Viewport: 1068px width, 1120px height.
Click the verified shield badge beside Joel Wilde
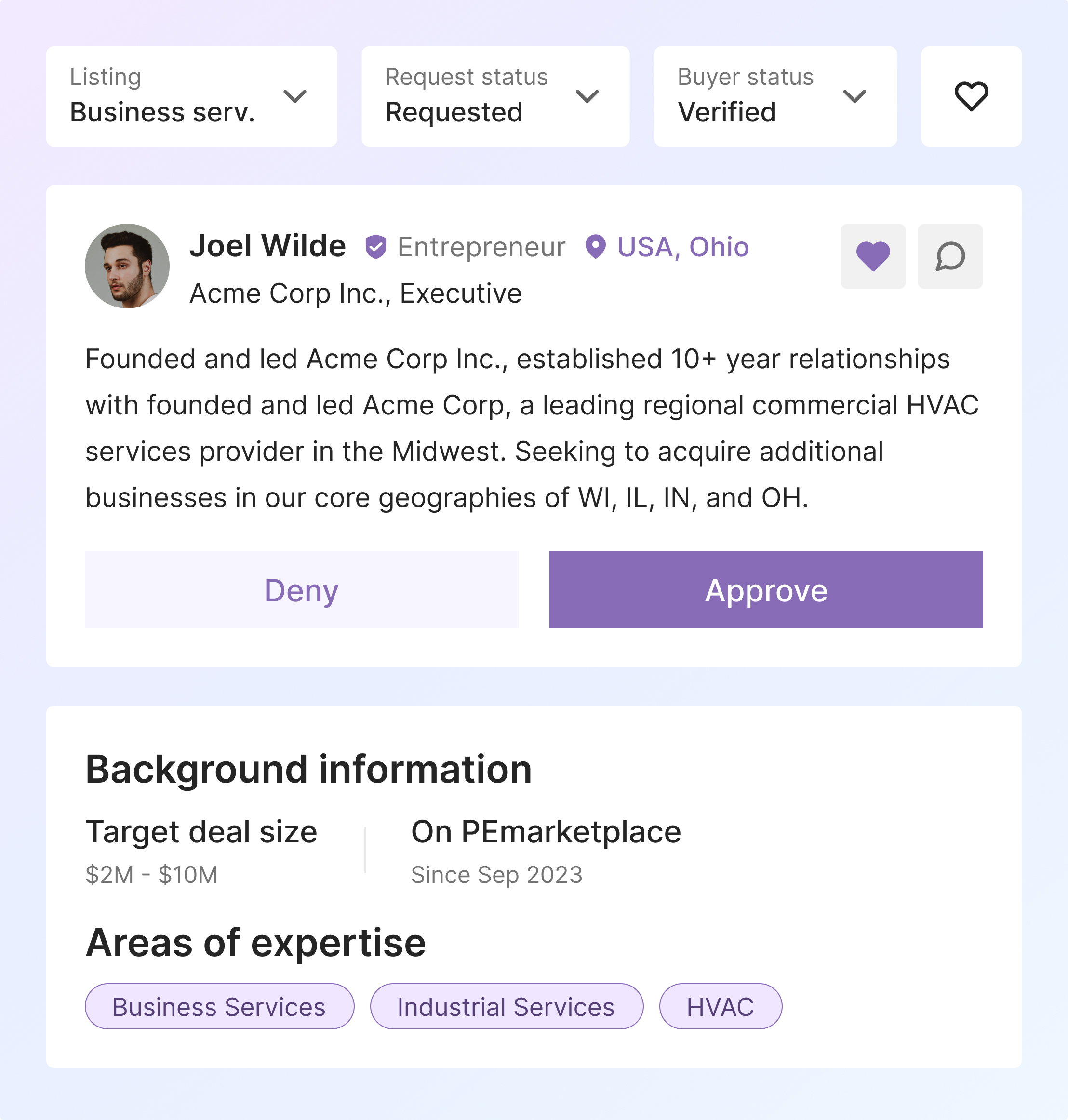376,247
